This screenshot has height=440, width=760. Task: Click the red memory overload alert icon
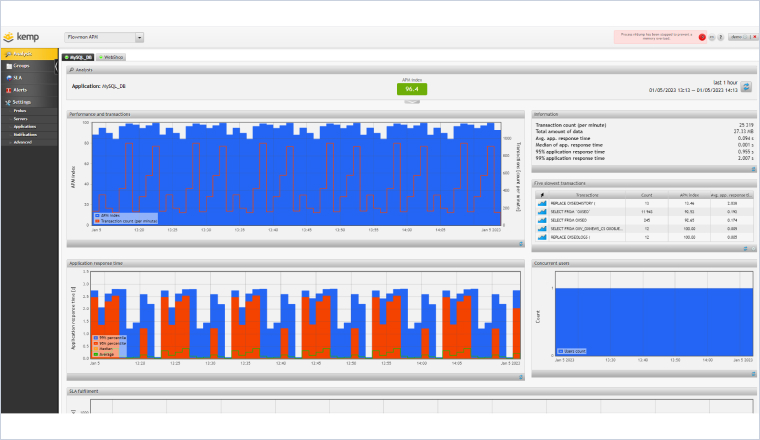(x=702, y=37)
